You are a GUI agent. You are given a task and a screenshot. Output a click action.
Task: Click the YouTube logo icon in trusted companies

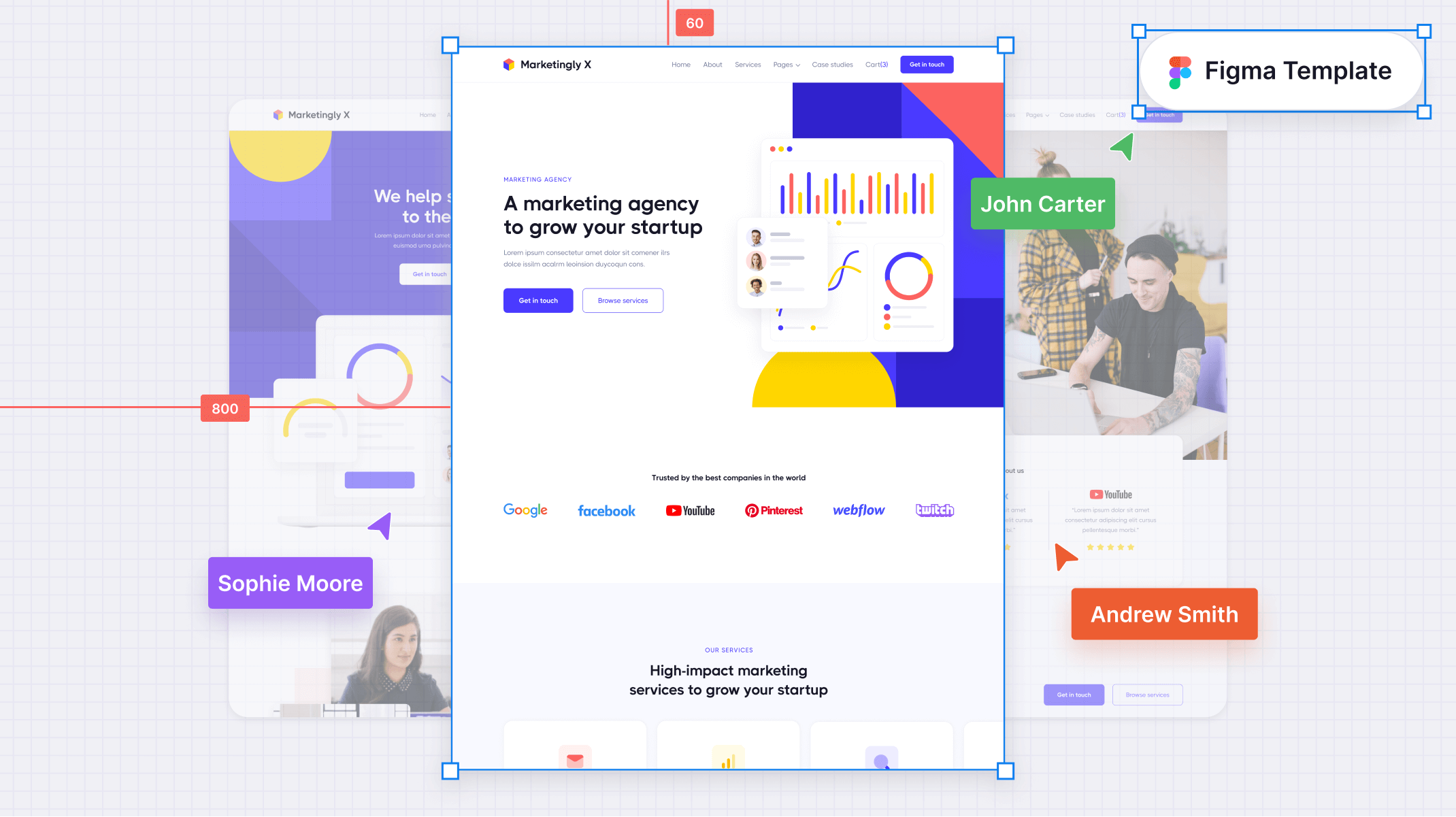(690, 510)
